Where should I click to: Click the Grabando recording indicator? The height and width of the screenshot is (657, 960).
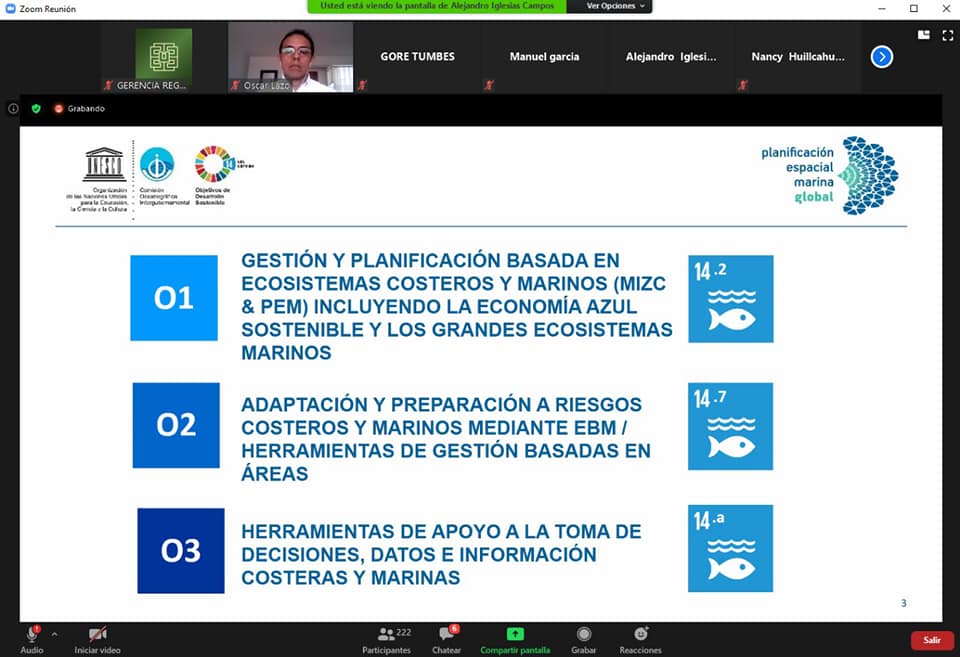(x=79, y=108)
